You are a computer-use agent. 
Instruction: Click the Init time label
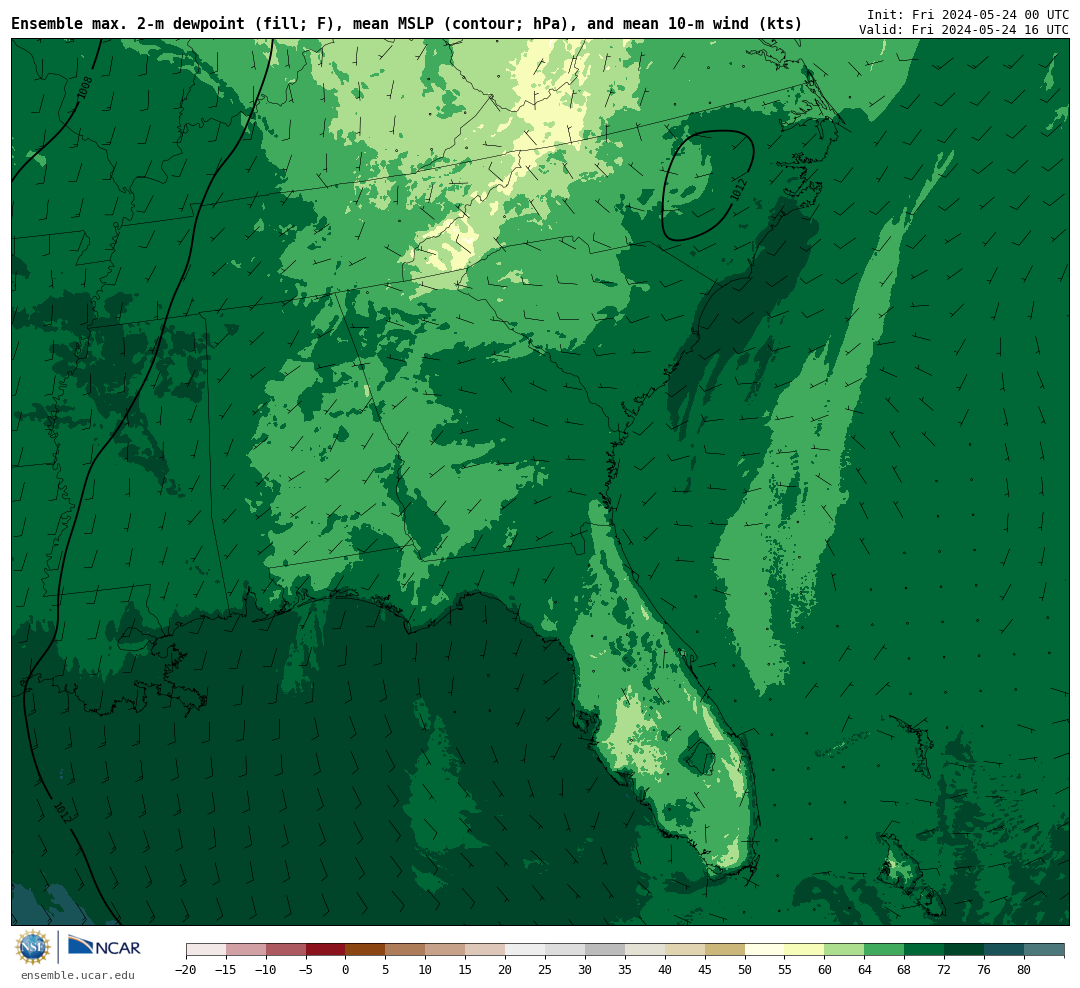click(968, 14)
